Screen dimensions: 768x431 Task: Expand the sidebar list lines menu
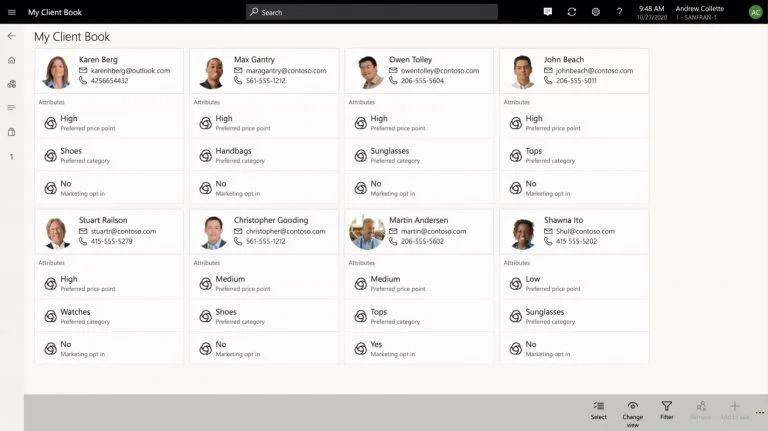pyautogui.click(x=11, y=108)
